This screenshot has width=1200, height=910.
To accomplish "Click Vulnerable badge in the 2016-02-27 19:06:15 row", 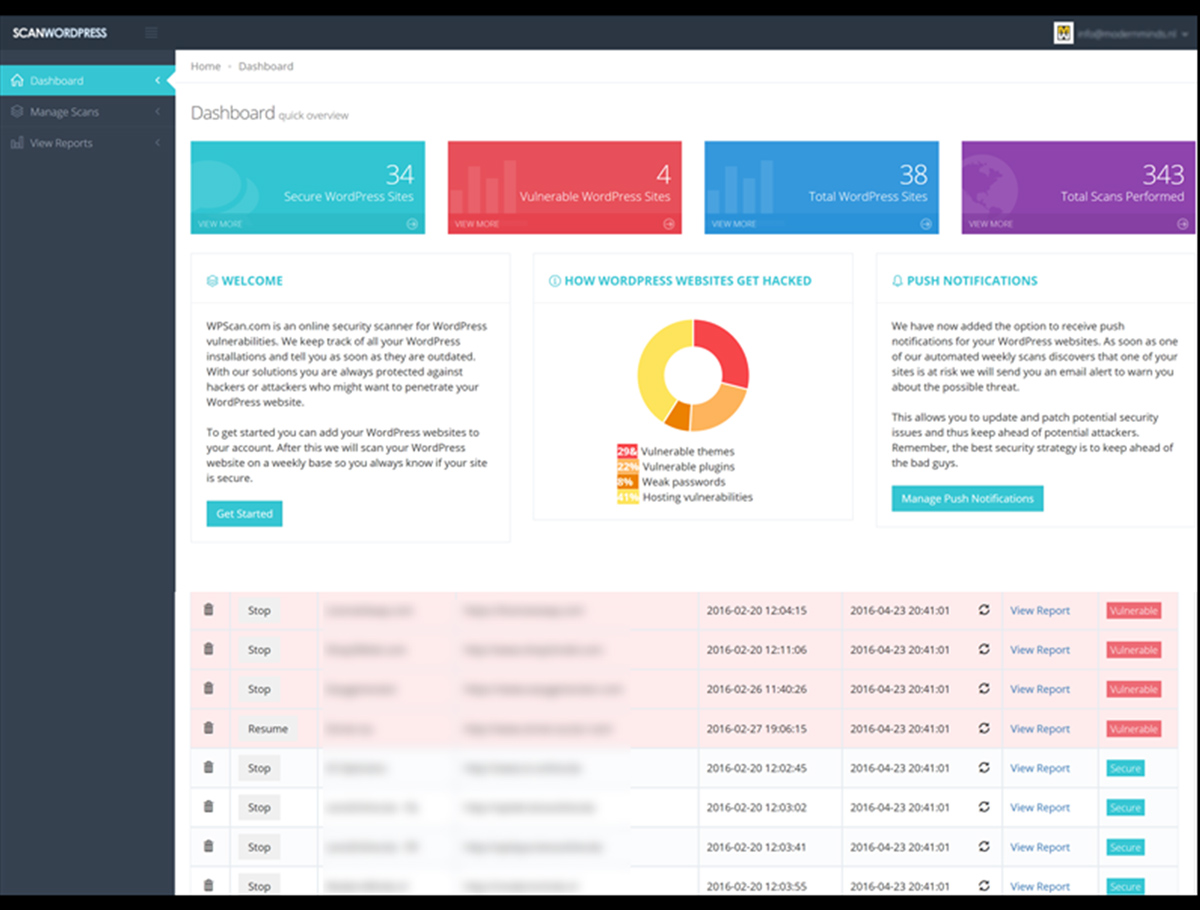I will pos(1134,729).
